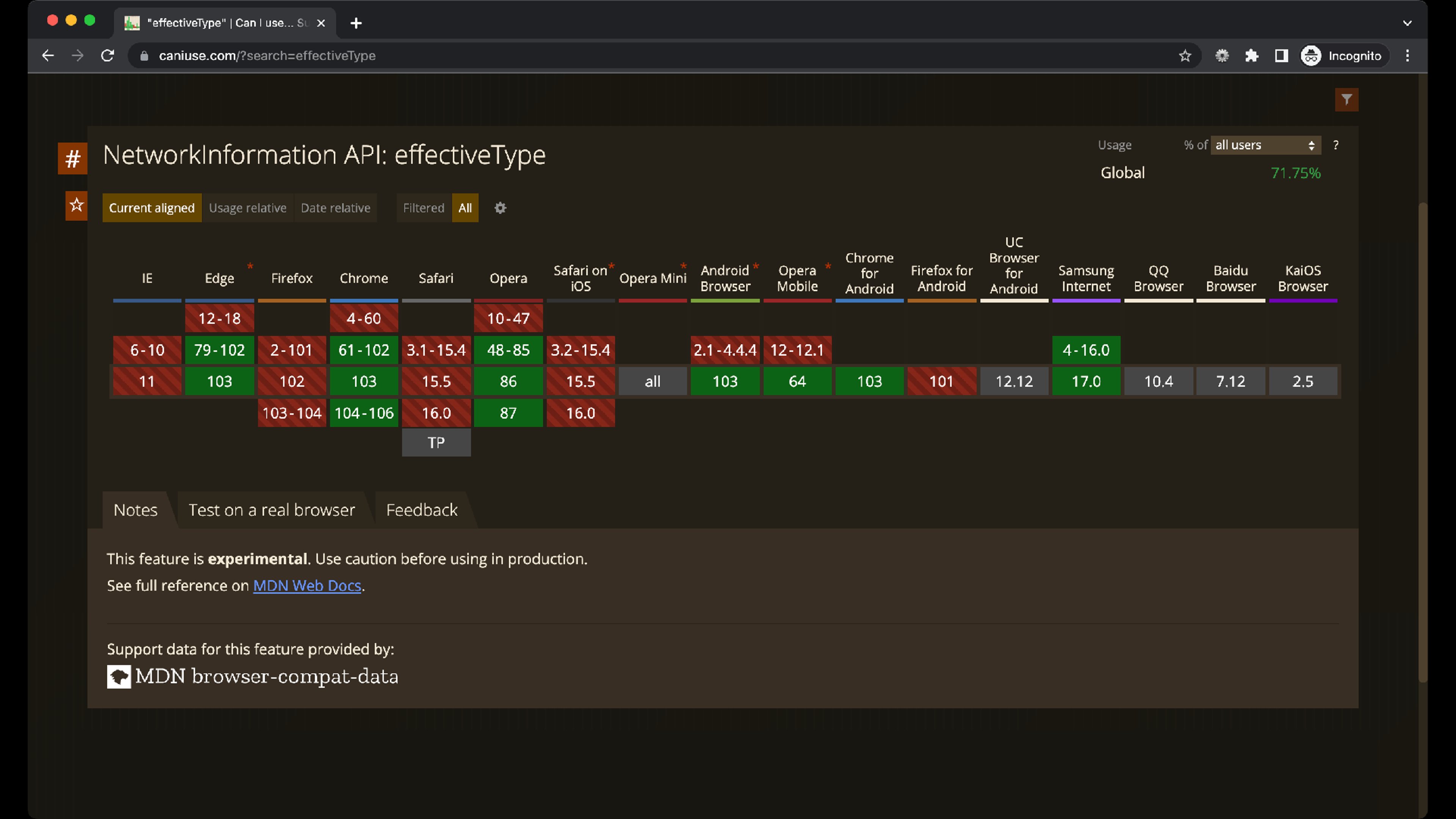Image resolution: width=1456 pixels, height=819 pixels.
Task: Open Chrome three-dot menu
Action: pyautogui.click(x=1407, y=55)
